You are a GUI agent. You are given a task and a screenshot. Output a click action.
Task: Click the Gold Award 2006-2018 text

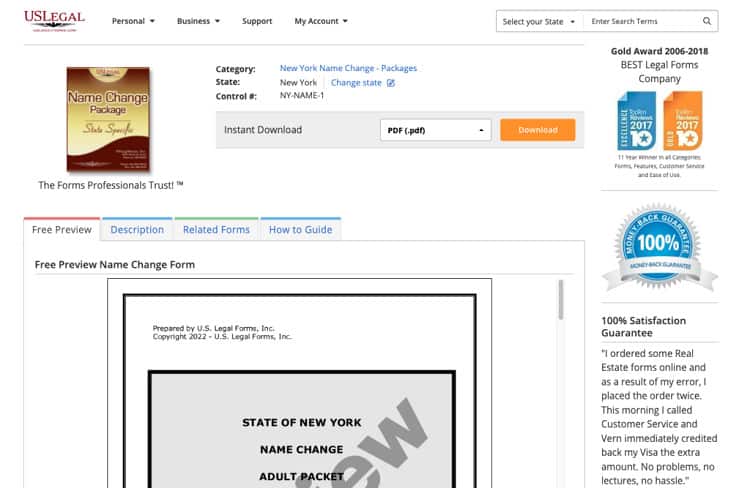(659, 51)
